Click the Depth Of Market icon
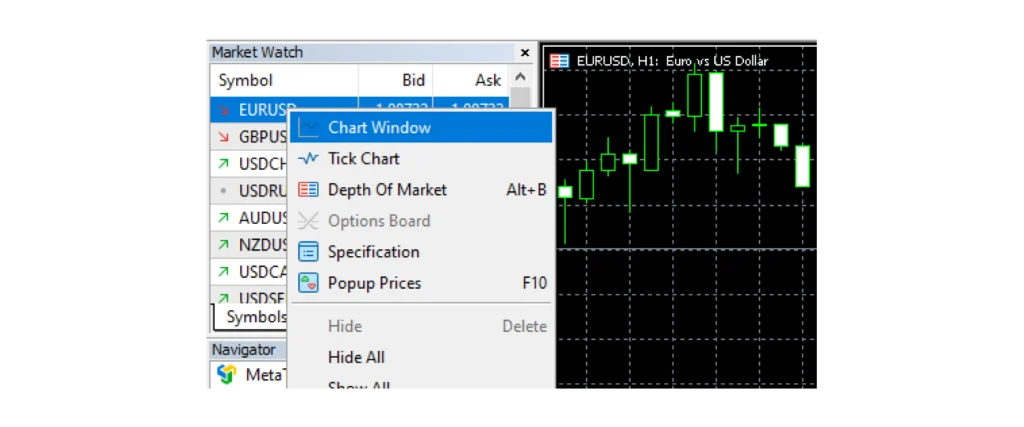Screen dimensions: 1024x427 [309, 190]
